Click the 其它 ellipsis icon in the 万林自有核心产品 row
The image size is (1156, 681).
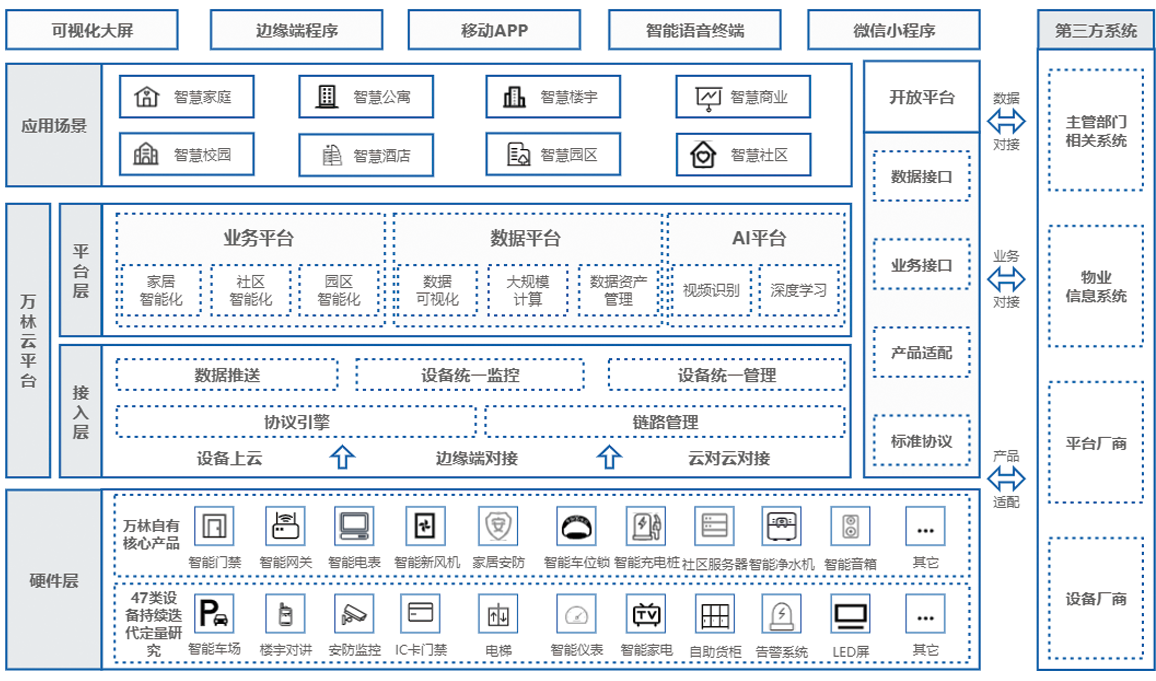(925, 527)
